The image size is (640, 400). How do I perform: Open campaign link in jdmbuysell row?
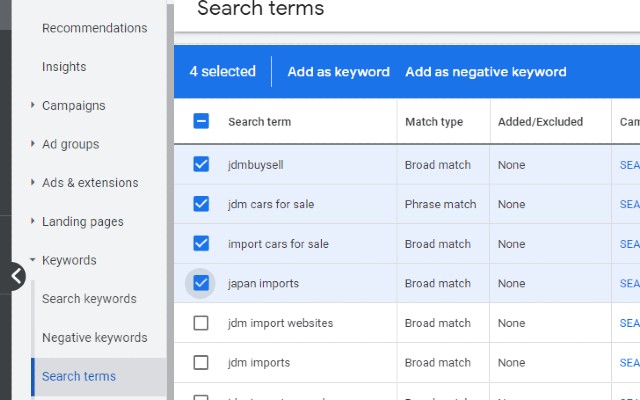coord(630,165)
